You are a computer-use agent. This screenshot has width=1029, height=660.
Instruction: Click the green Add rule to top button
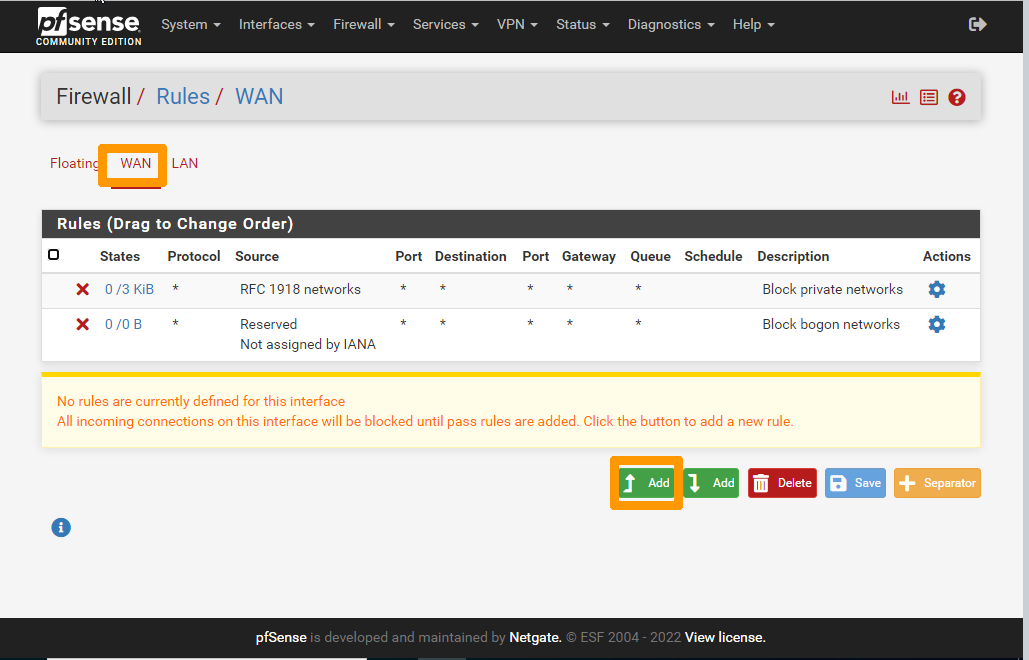[646, 482]
